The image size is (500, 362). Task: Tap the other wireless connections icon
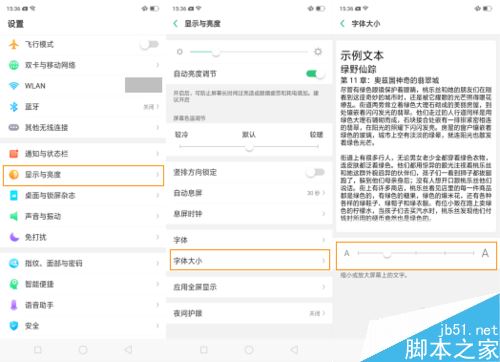coord(14,127)
